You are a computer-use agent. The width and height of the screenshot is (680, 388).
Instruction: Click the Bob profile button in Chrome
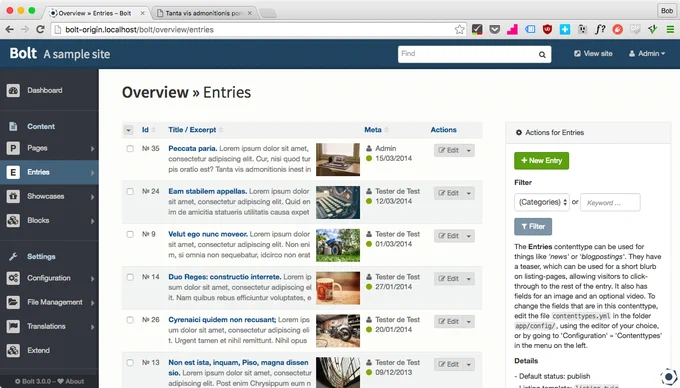(x=667, y=11)
